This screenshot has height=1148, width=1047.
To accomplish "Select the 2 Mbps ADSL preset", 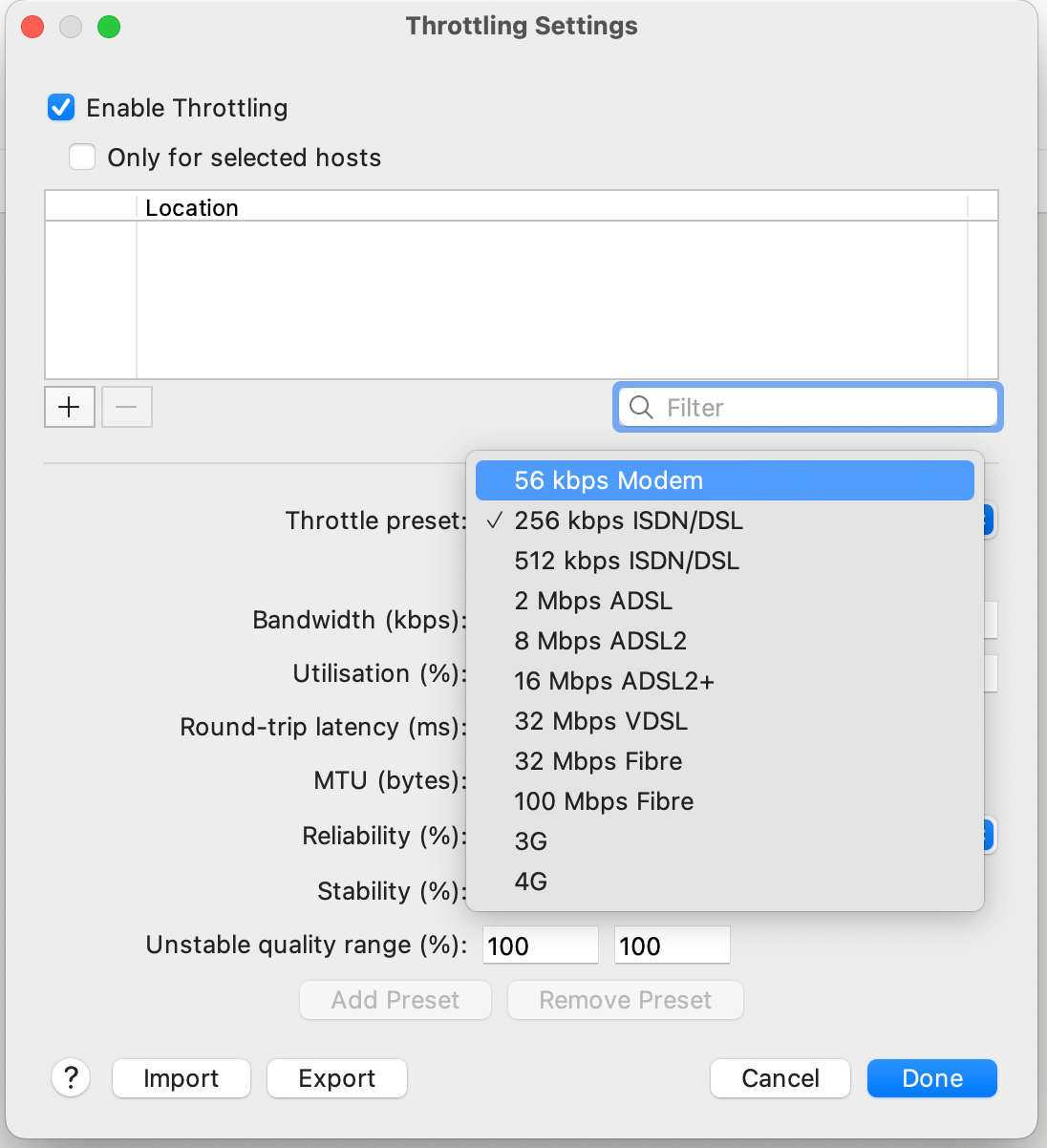I will pos(592,601).
